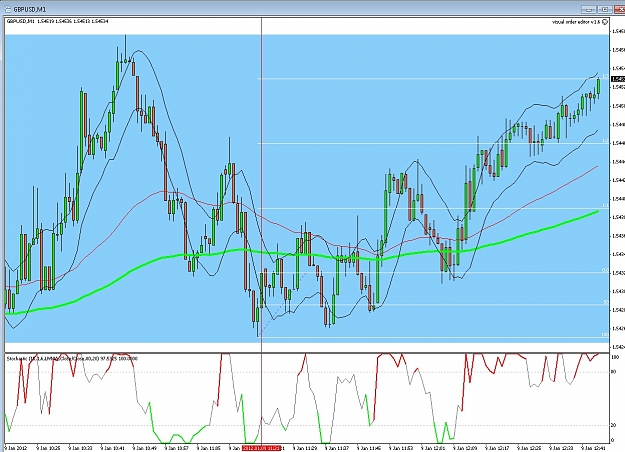The image size is (625, 452).
Task: Click the '9 Jan 10:33' time axis label
Action: pyautogui.click(x=80, y=448)
